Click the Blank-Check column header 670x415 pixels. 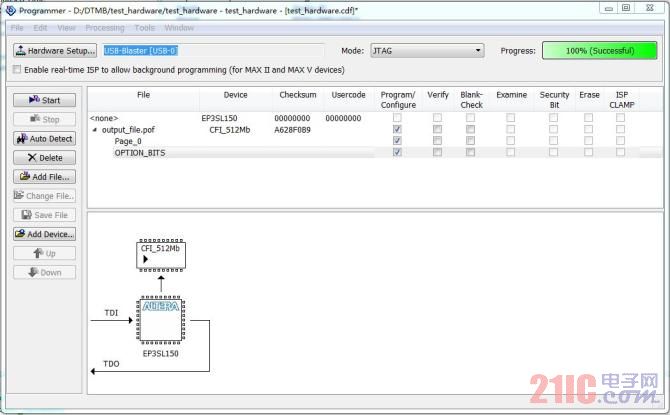click(x=471, y=100)
